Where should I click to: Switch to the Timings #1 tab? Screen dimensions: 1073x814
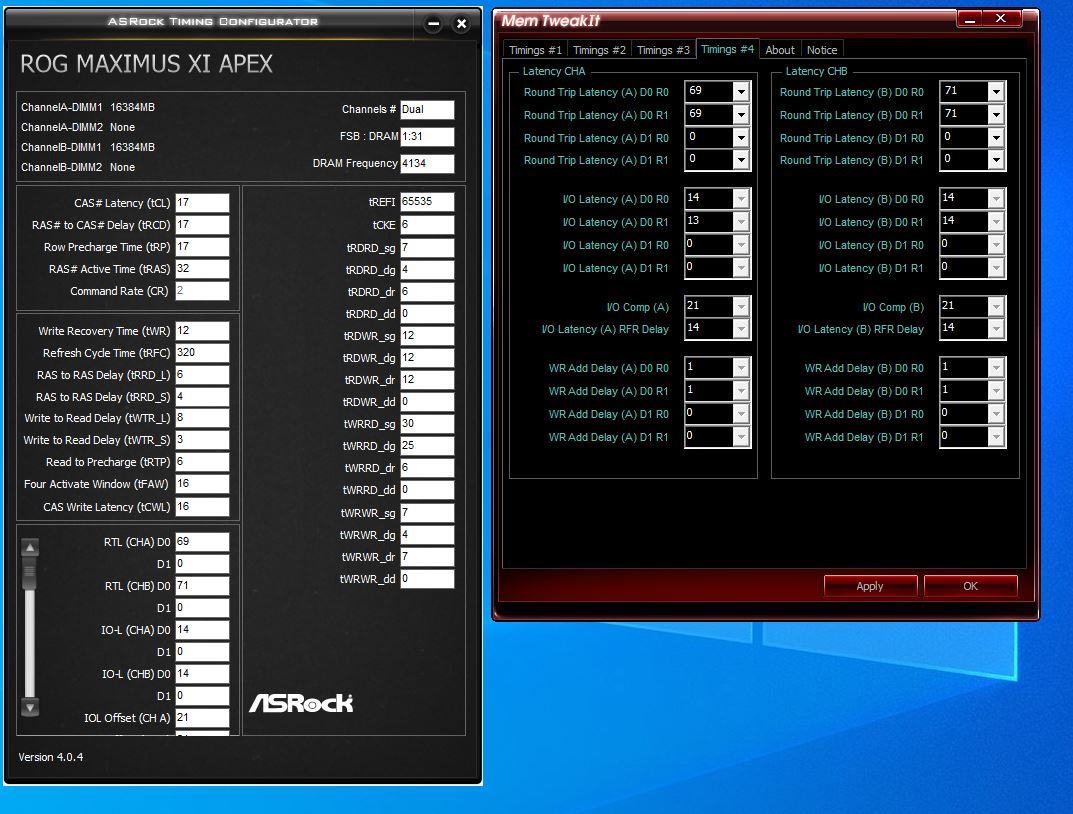(x=535, y=50)
